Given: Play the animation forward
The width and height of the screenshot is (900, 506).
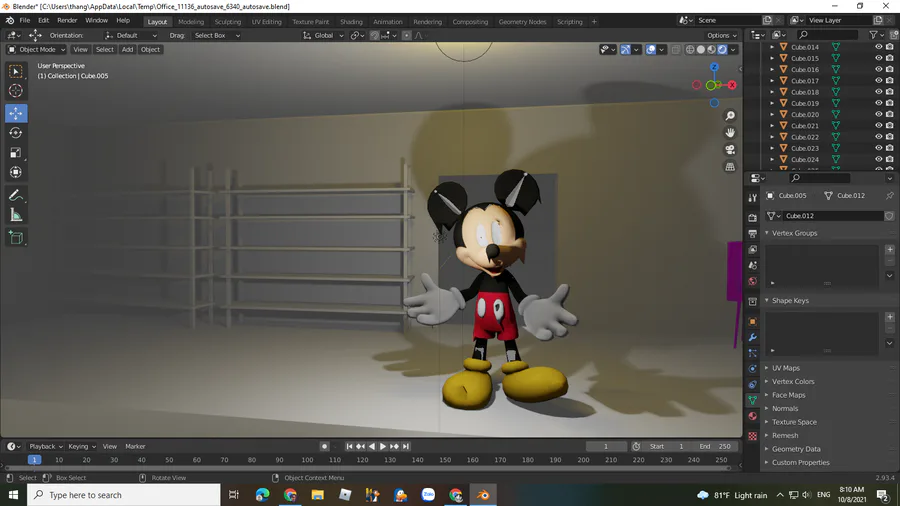Looking at the screenshot, I should tap(383, 446).
